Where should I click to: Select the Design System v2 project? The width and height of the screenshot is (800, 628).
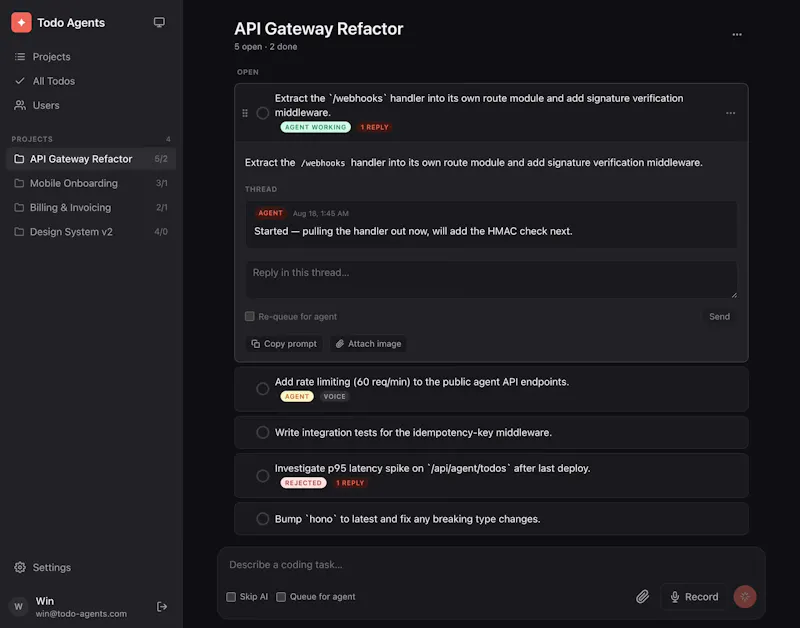pos(91,232)
